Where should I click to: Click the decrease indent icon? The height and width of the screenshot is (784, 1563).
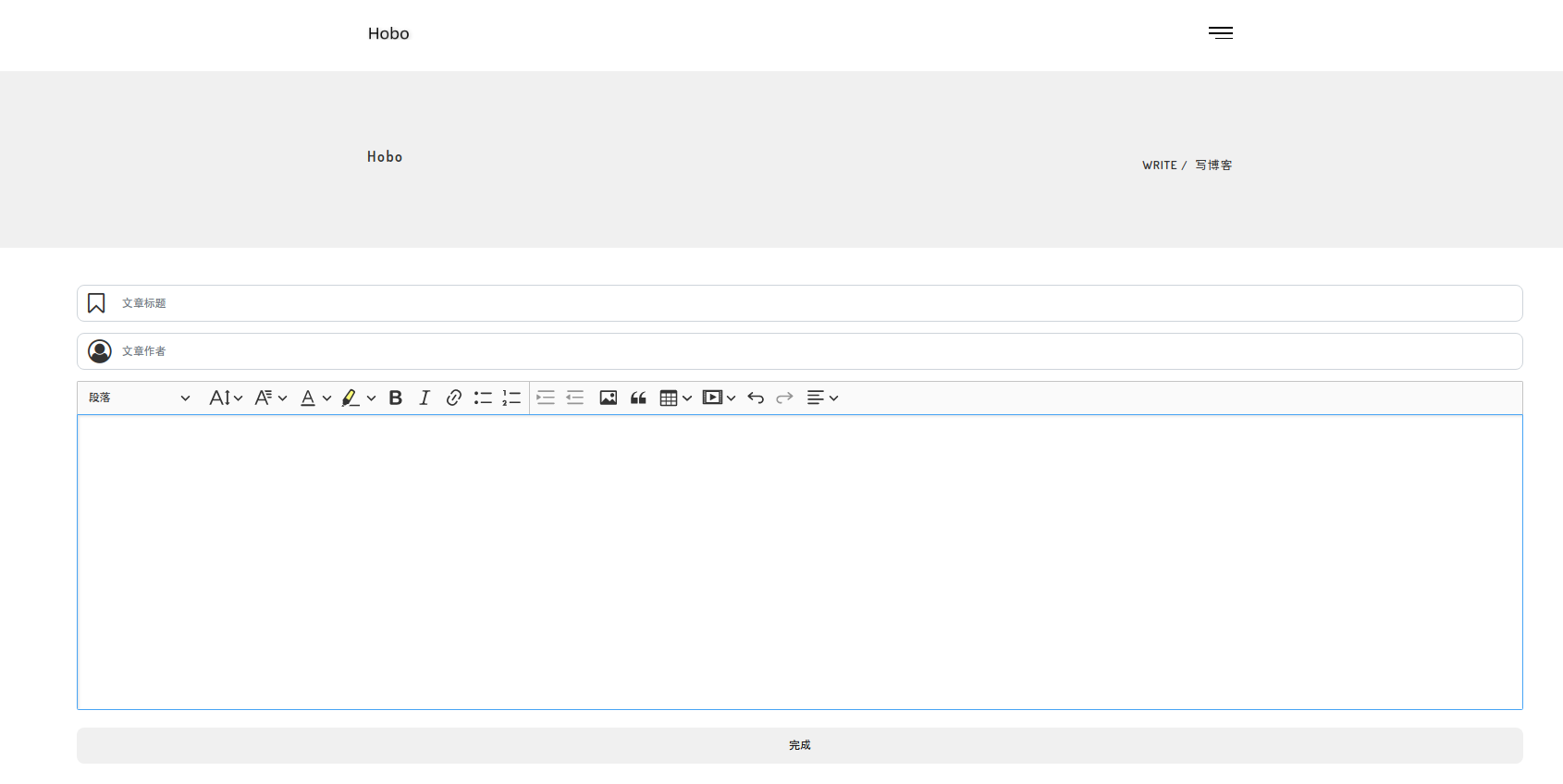pos(575,398)
